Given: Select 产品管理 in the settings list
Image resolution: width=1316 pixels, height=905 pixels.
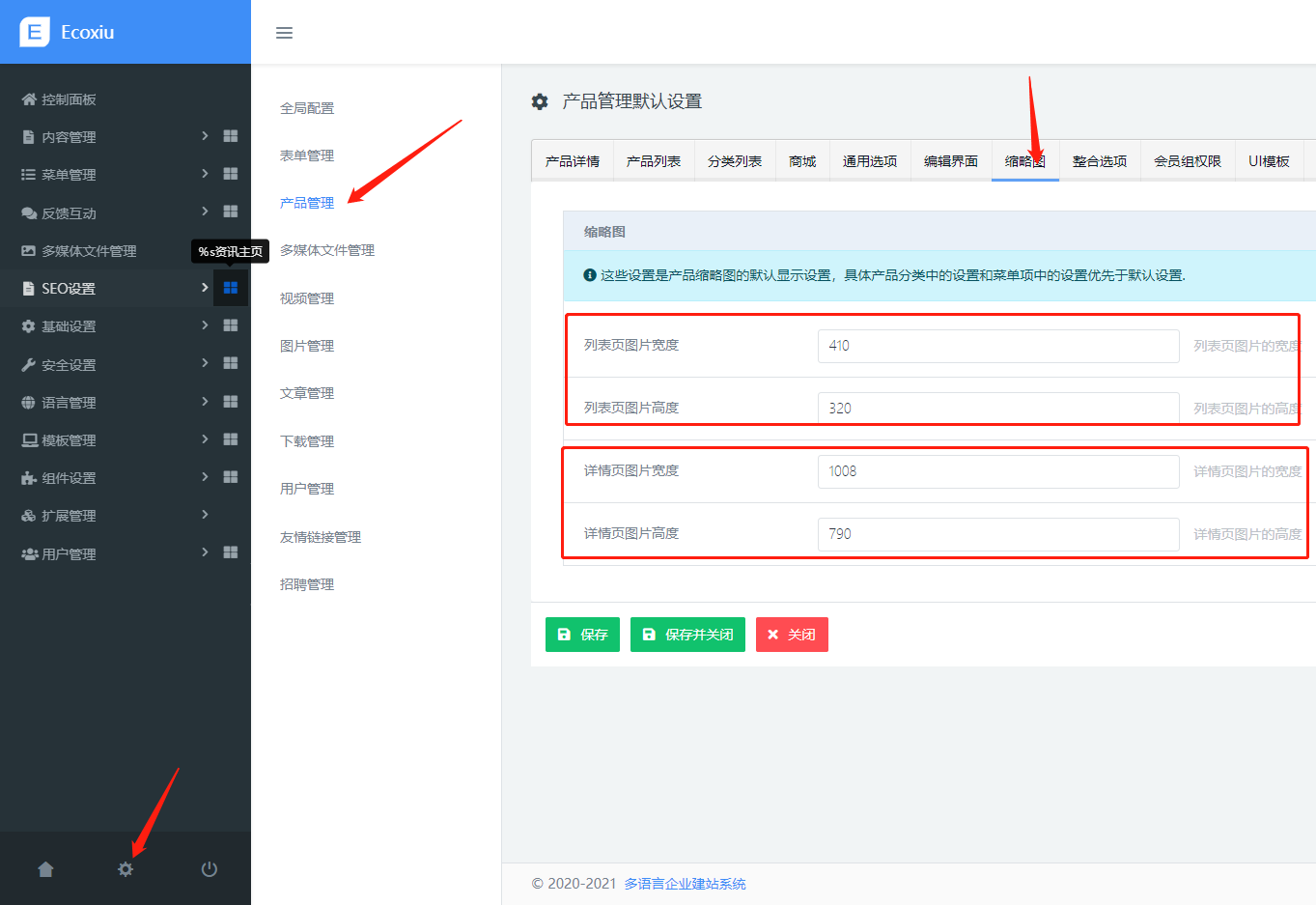Looking at the screenshot, I should tap(307, 203).
